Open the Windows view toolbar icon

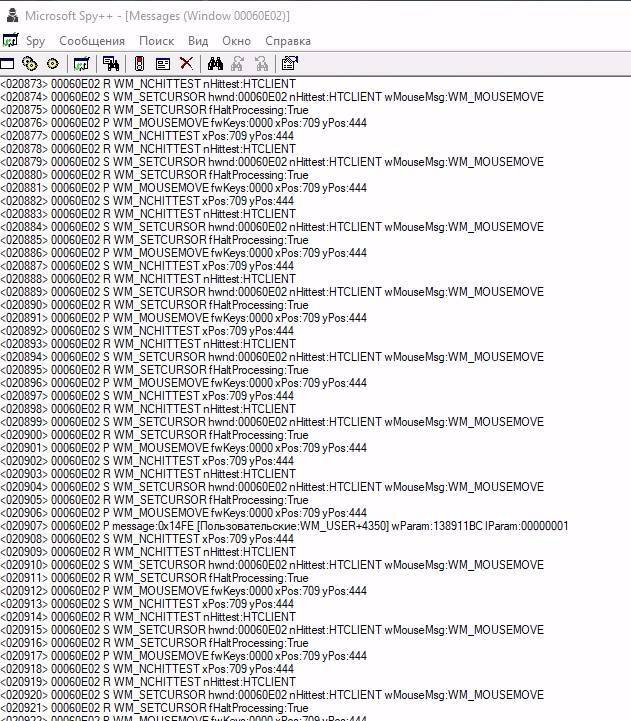[x=7, y=63]
